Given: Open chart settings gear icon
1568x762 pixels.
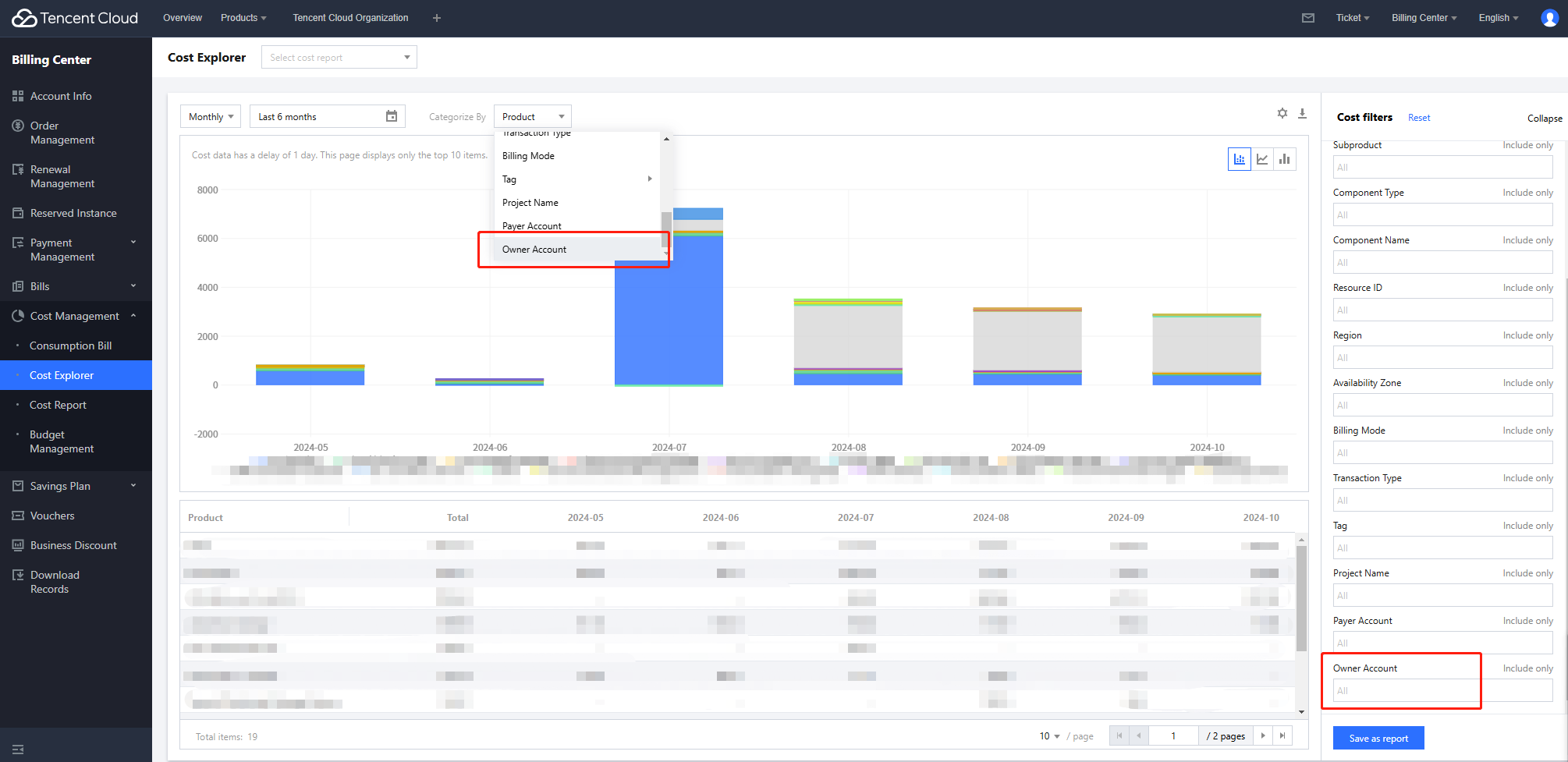Looking at the screenshot, I should pos(1282,113).
